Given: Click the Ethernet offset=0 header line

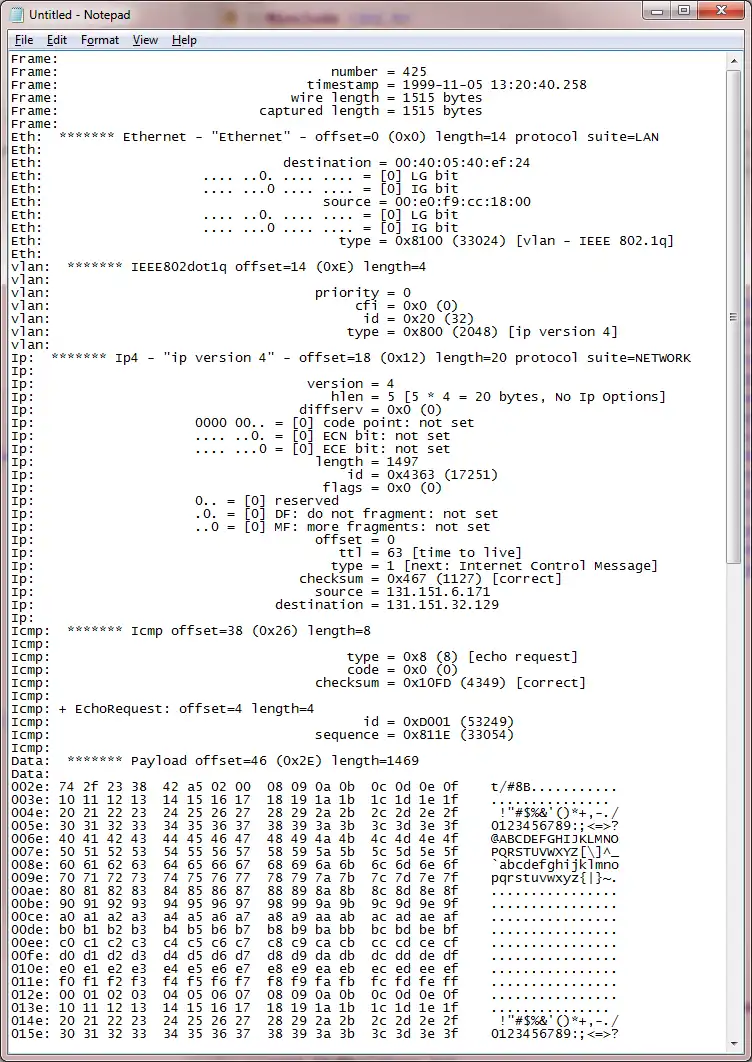Looking at the screenshot, I should (x=359, y=137).
